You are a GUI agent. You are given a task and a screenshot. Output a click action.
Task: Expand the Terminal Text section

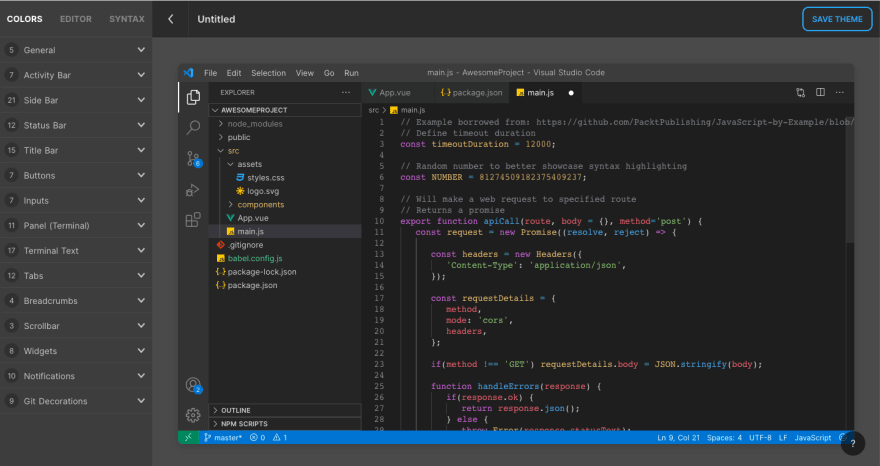pyautogui.click(x=76, y=250)
